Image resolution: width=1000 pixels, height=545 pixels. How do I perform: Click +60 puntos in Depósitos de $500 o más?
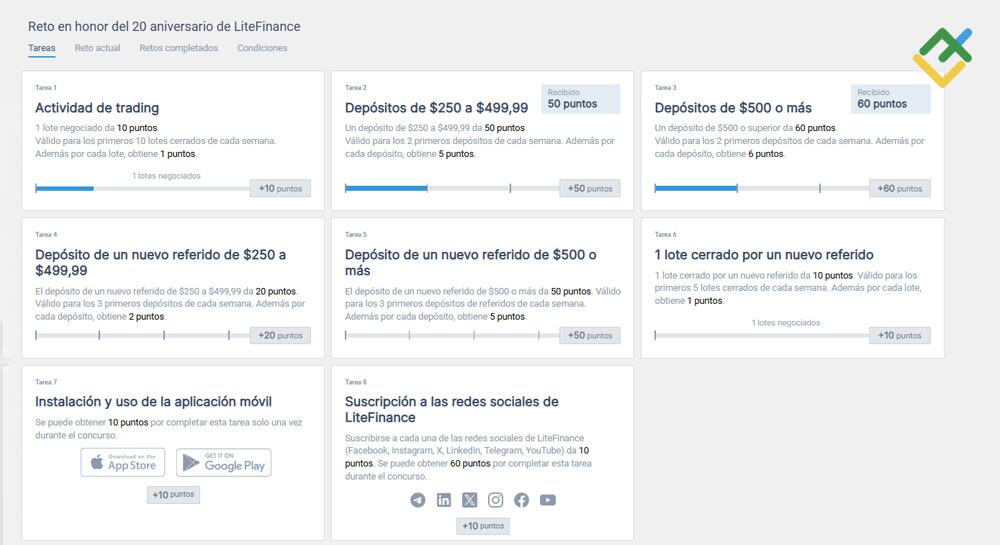click(x=900, y=188)
